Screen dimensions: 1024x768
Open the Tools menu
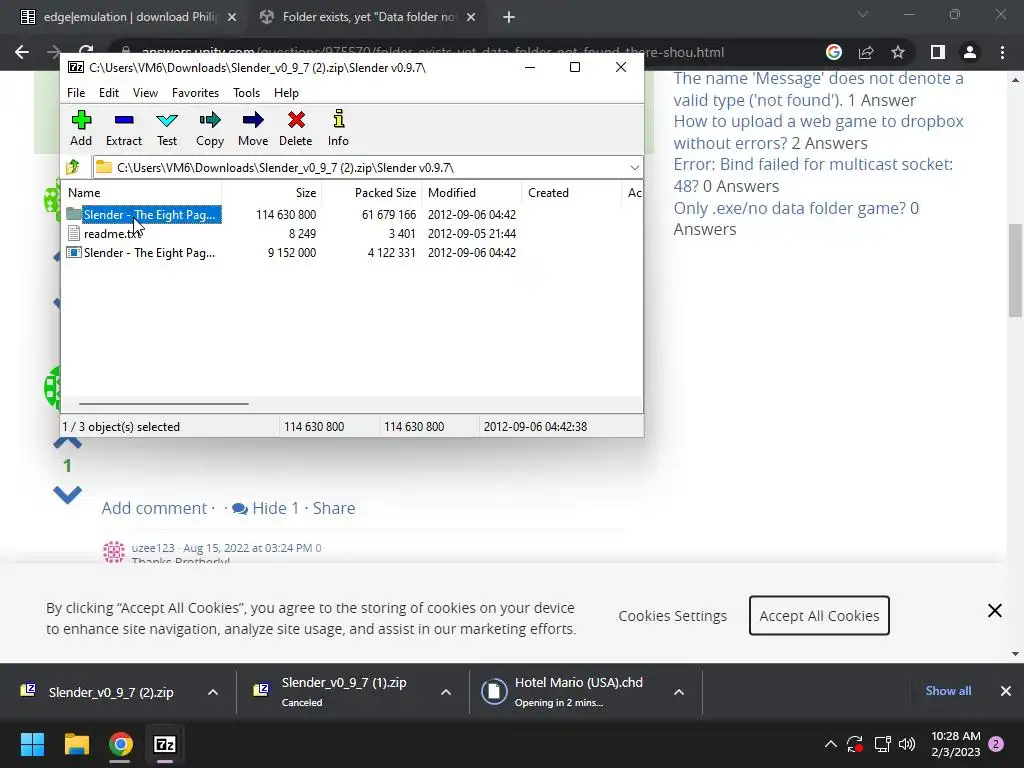click(x=246, y=93)
